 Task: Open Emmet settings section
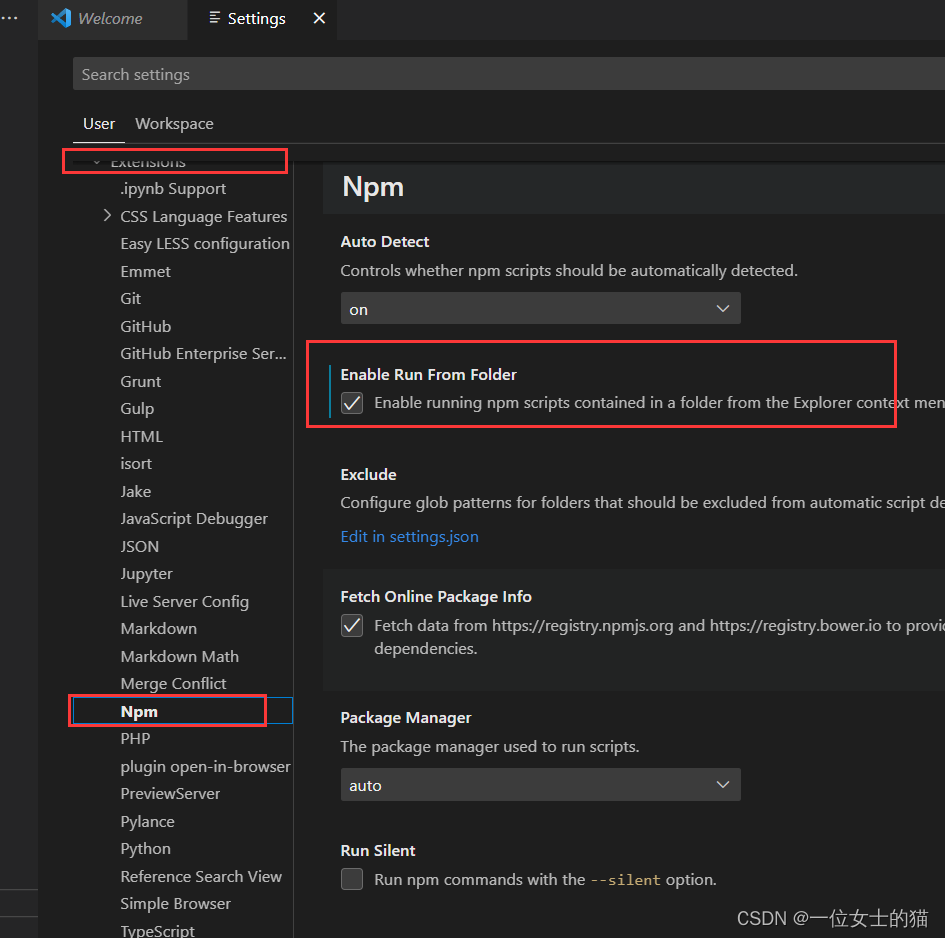(145, 271)
